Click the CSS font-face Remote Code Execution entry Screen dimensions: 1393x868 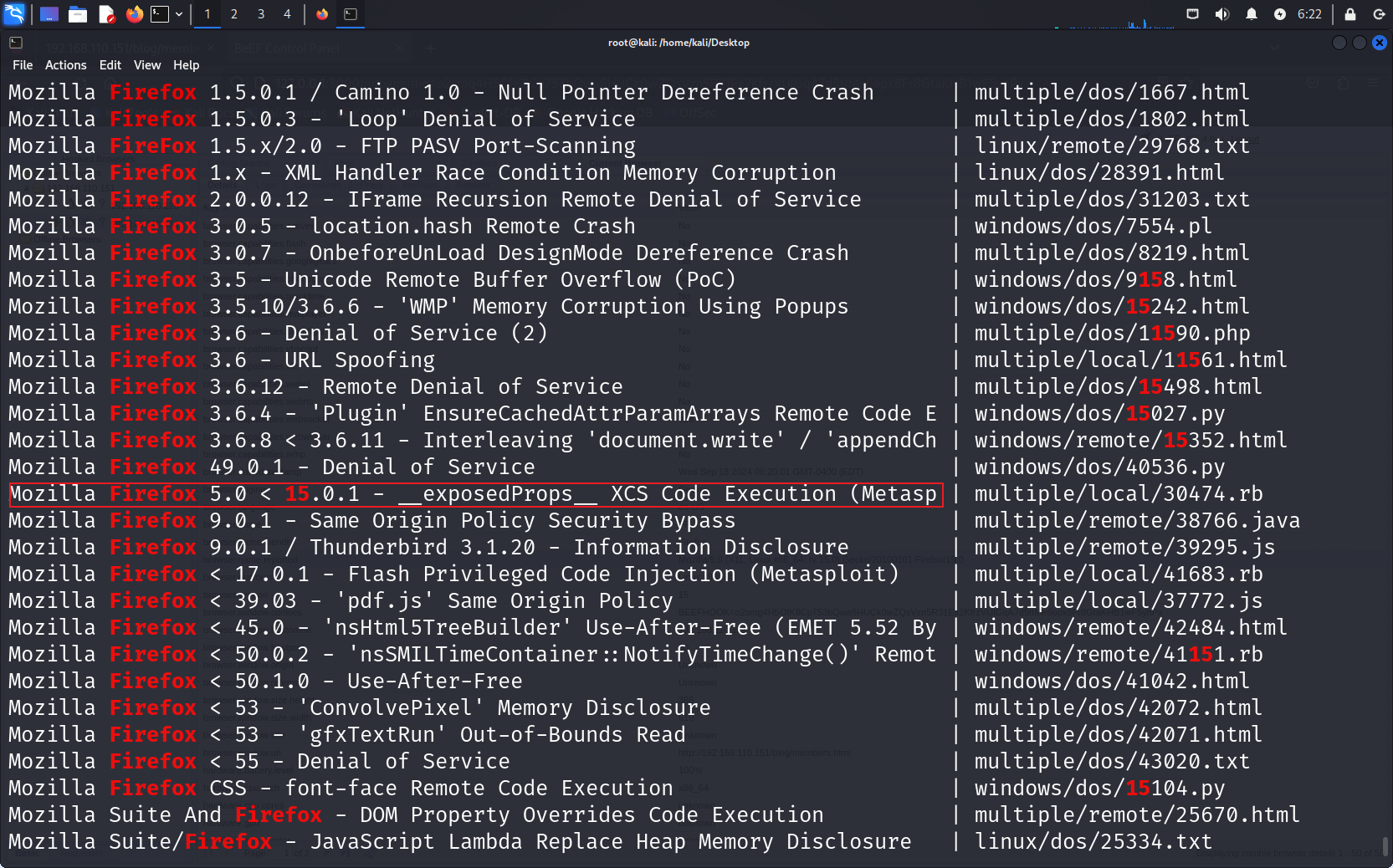pyautogui.click(x=341, y=788)
